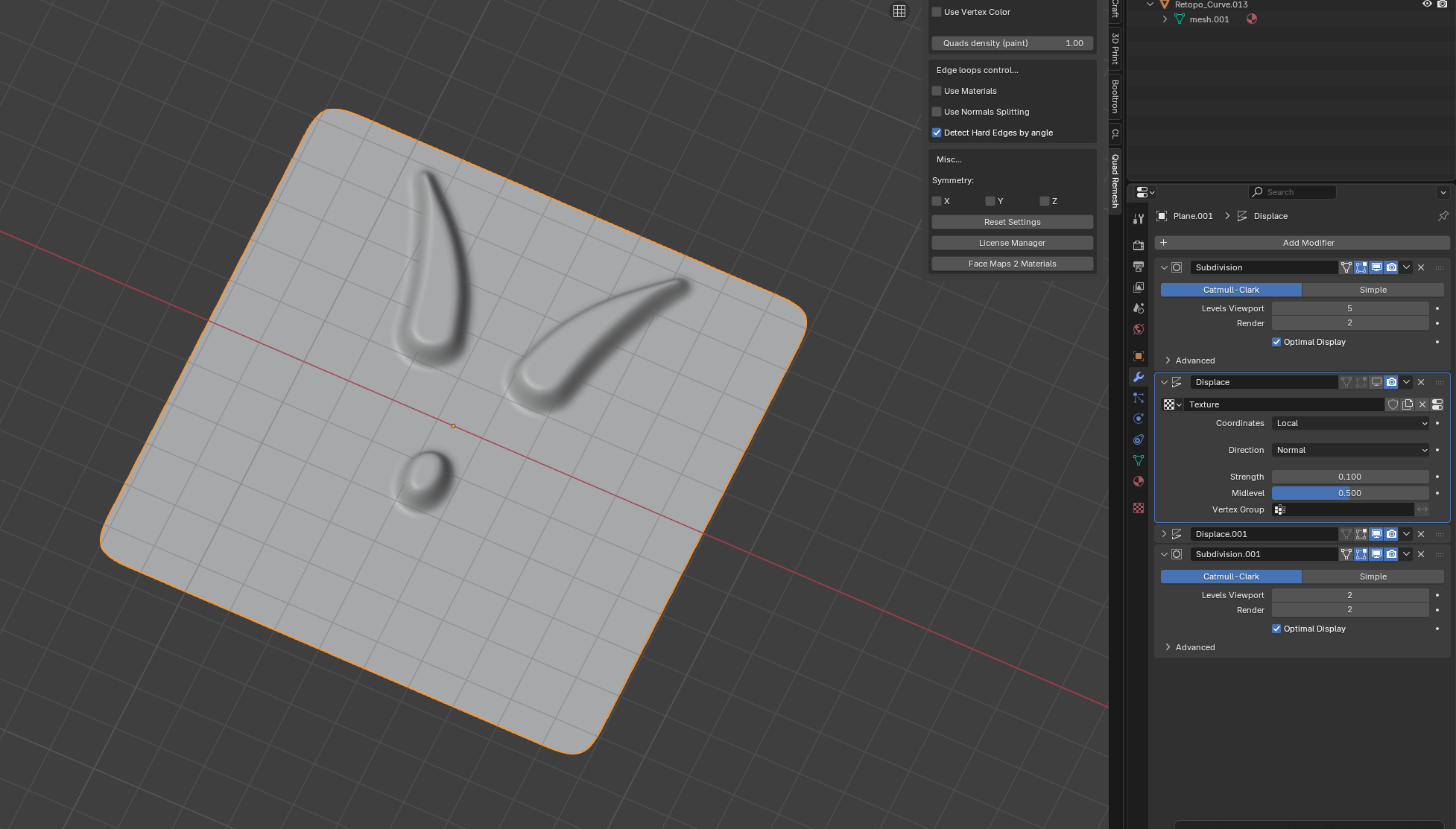Open the World properties tab icon
1456x829 pixels.
tap(1138, 329)
